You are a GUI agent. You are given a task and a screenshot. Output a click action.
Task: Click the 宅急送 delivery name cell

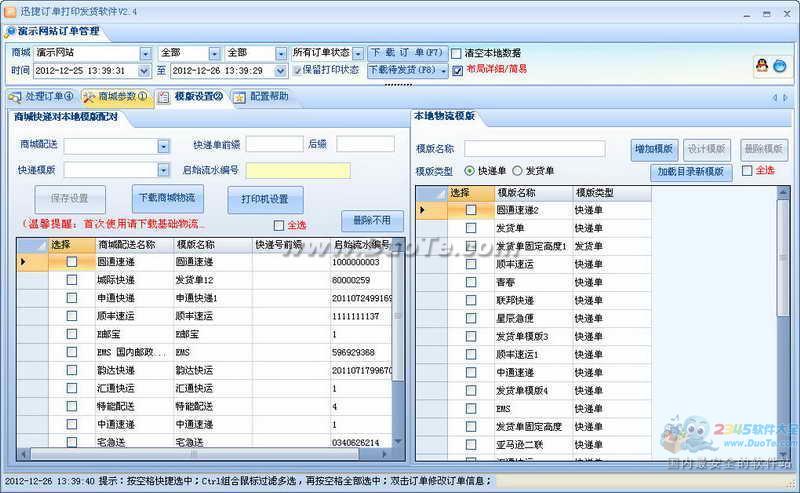point(134,442)
